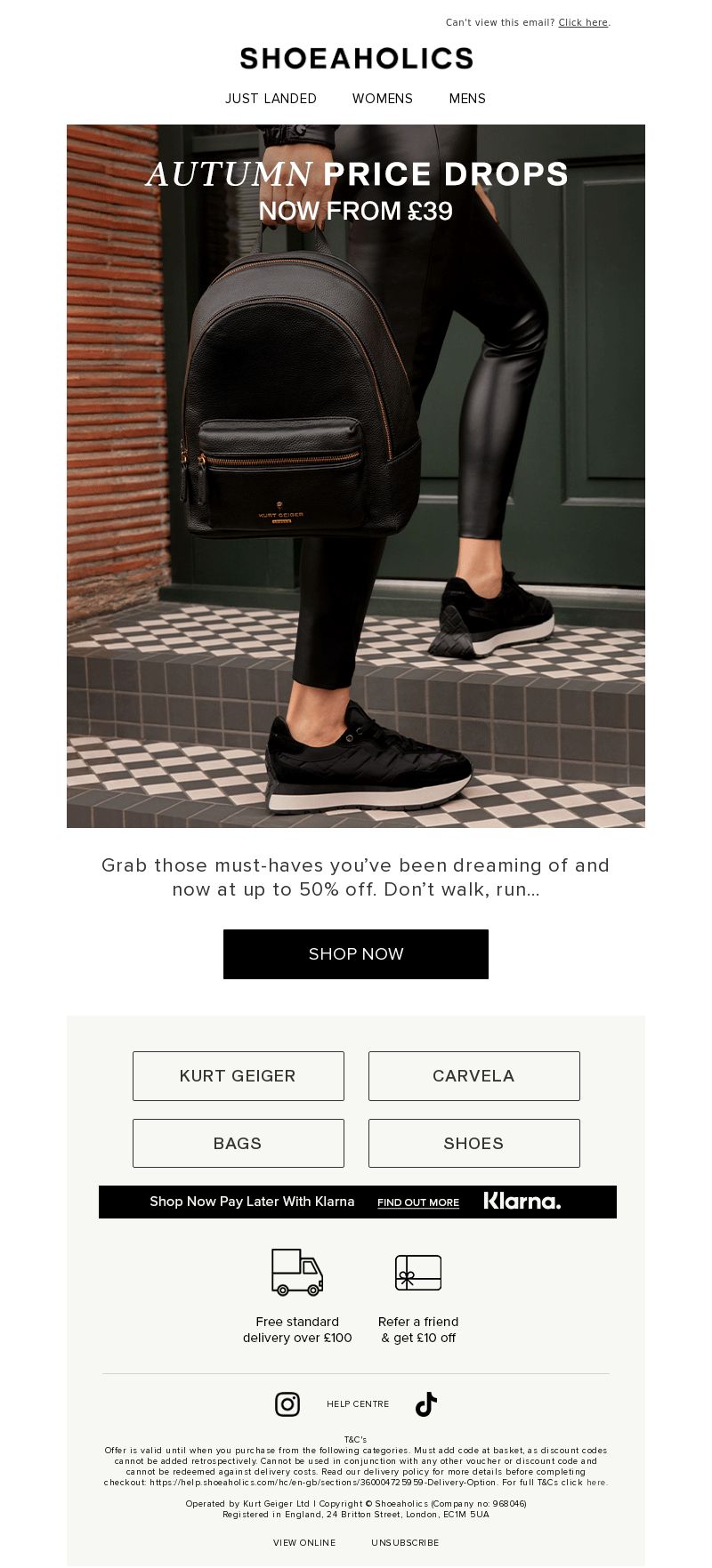
Task: Open the TikTok icon link
Action: point(426,1403)
